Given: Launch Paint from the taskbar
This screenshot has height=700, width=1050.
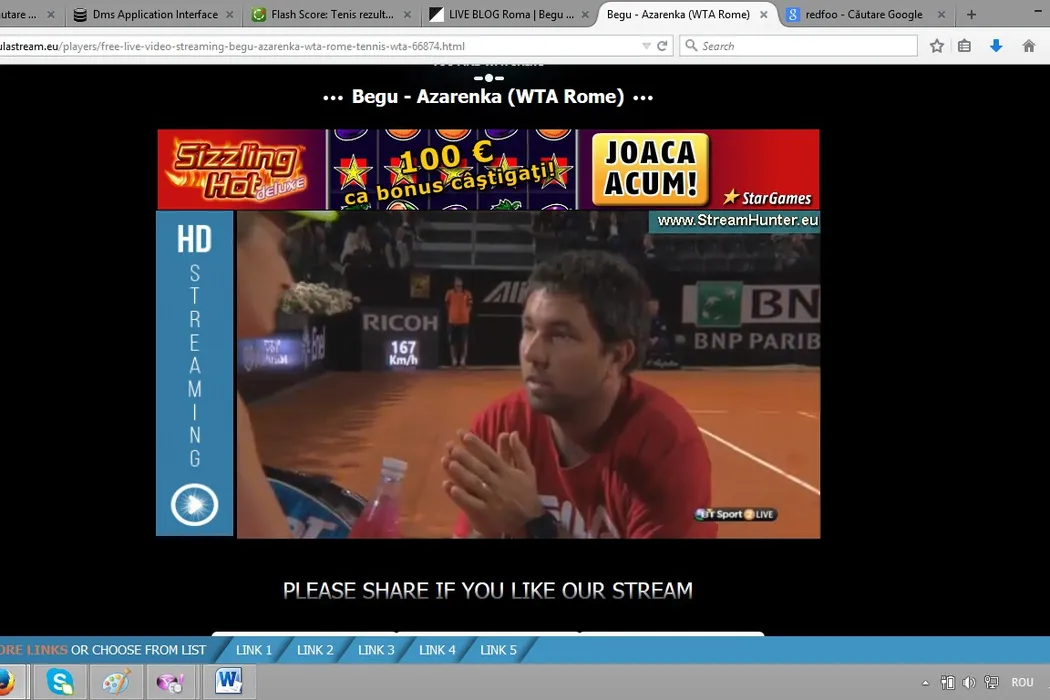Looking at the screenshot, I should pos(116,682).
